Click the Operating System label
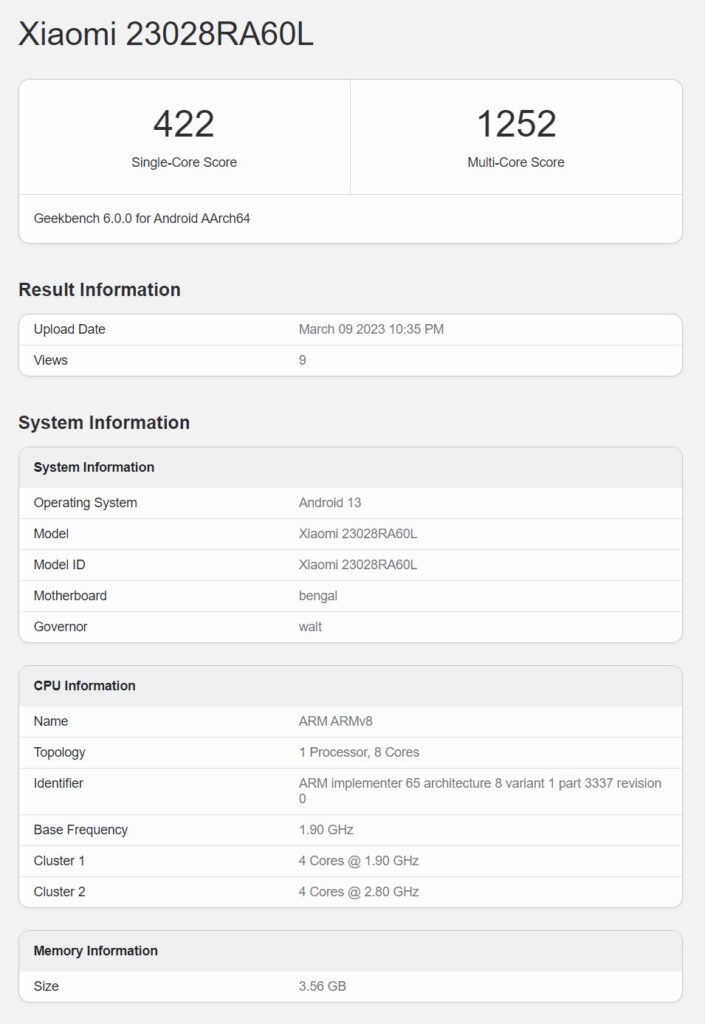The width and height of the screenshot is (705, 1024). pyautogui.click(x=85, y=503)
